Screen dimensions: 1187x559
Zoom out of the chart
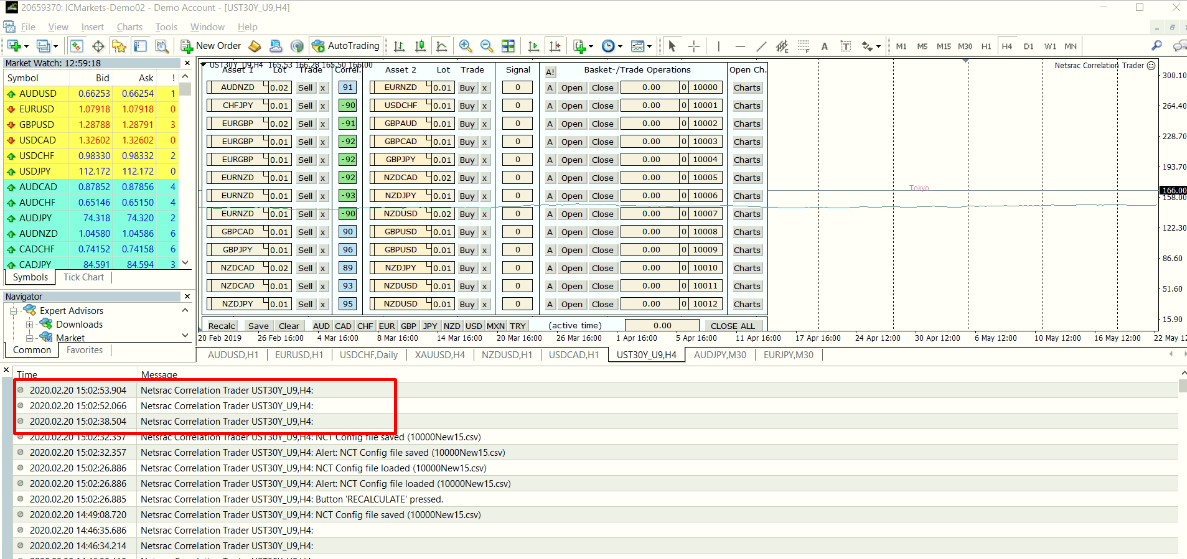click(x=486, y=46)
